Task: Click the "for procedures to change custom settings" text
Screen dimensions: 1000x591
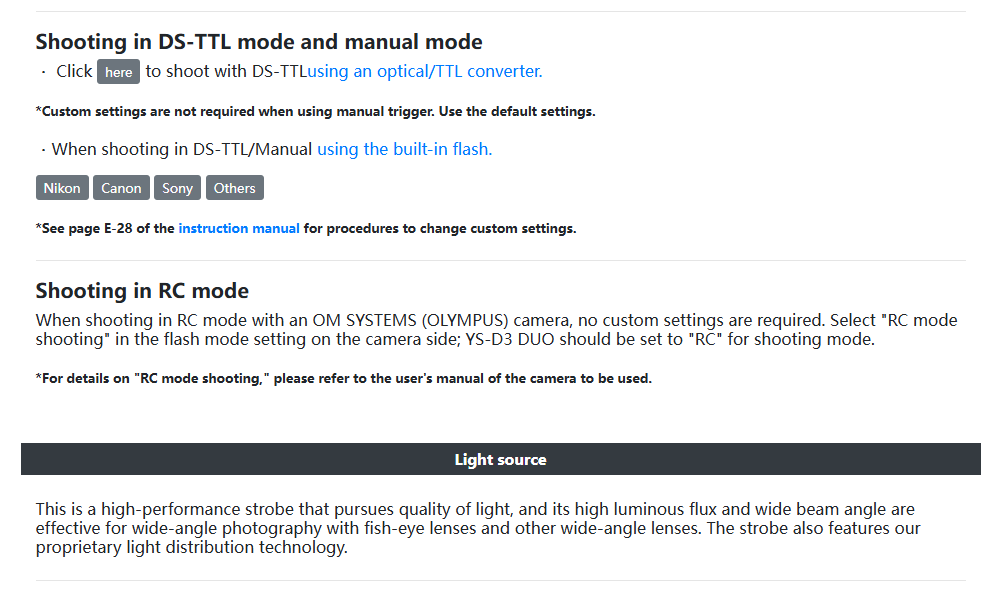Action: (x=440, y=228)
